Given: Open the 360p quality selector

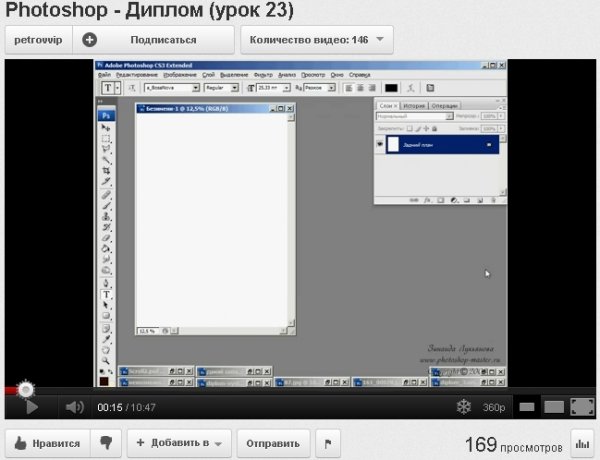Looking at the screenshot, I should click(x=494, y=408).
